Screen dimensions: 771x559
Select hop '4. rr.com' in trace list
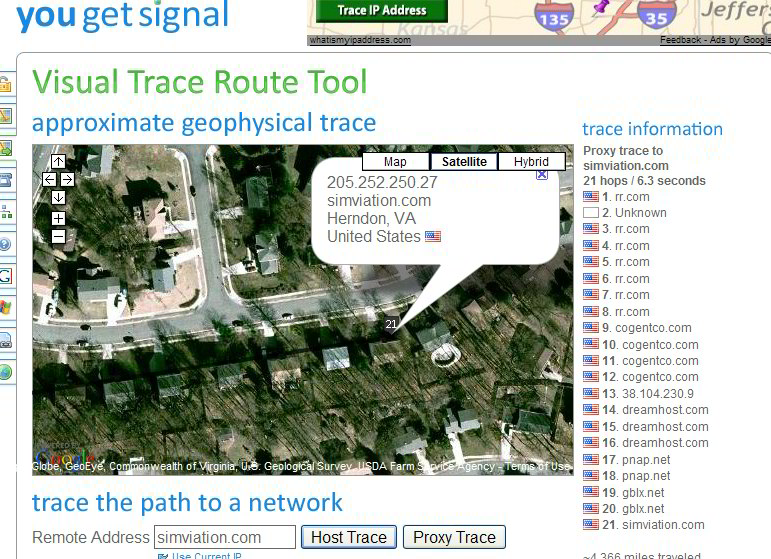[x=625, y=245]
